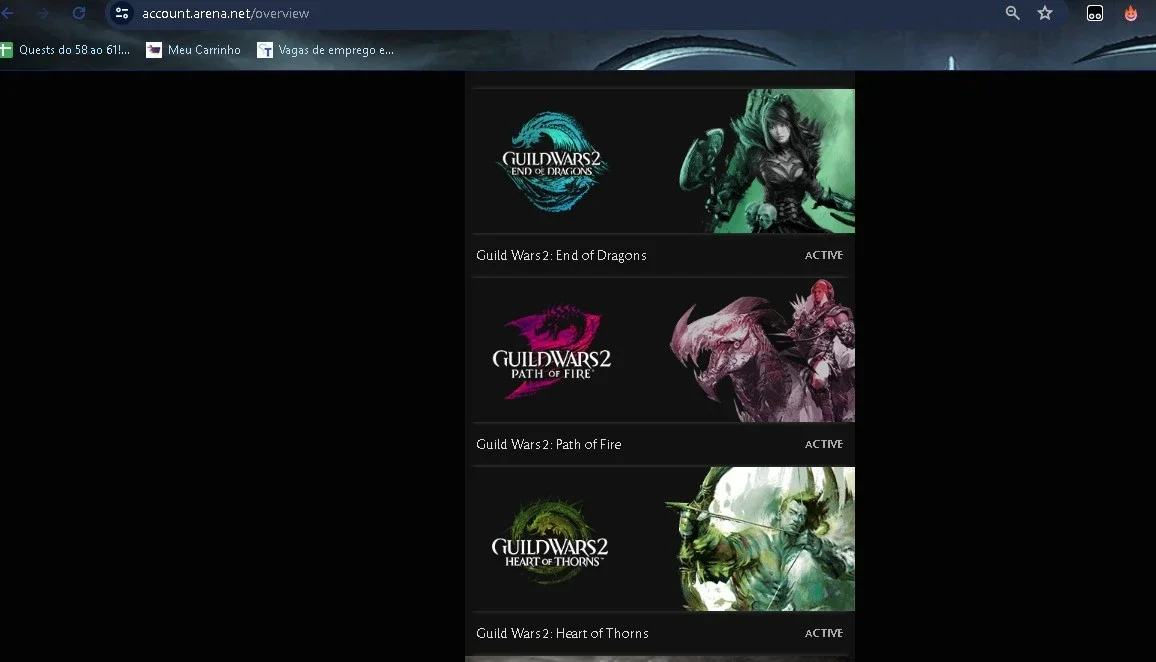Screen dimensions: 1156x662
Task: Select 'Guild Wars 2: Heart of Thorns' title text
Action: pos(563,633)
